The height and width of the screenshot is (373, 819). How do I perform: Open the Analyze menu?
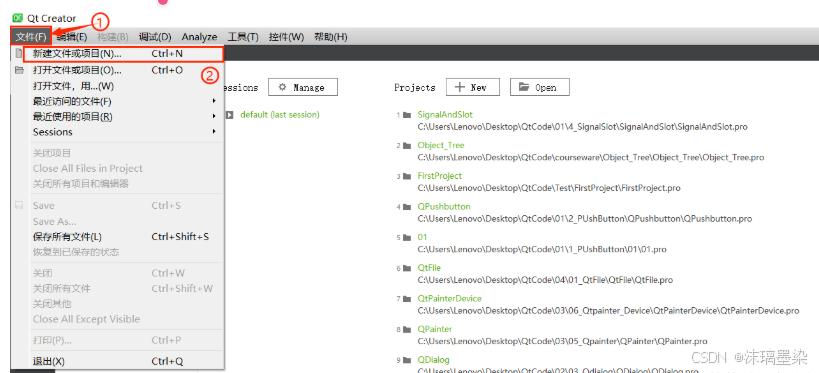tap(200, 37)
